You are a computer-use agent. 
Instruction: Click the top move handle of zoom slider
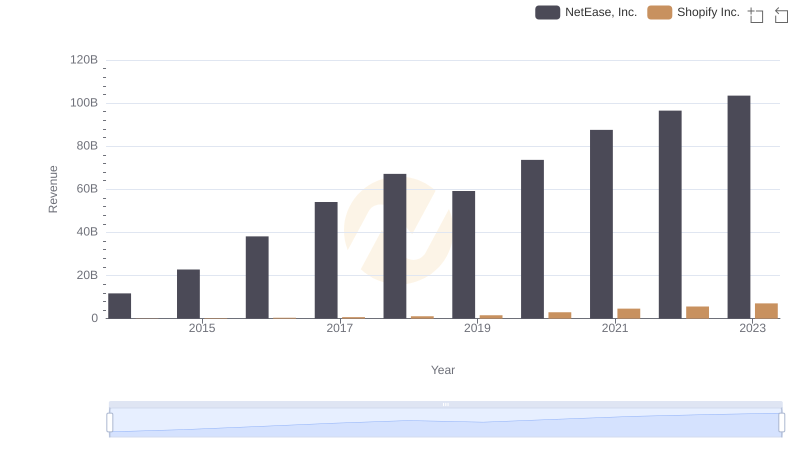click(x=445, y=404)
